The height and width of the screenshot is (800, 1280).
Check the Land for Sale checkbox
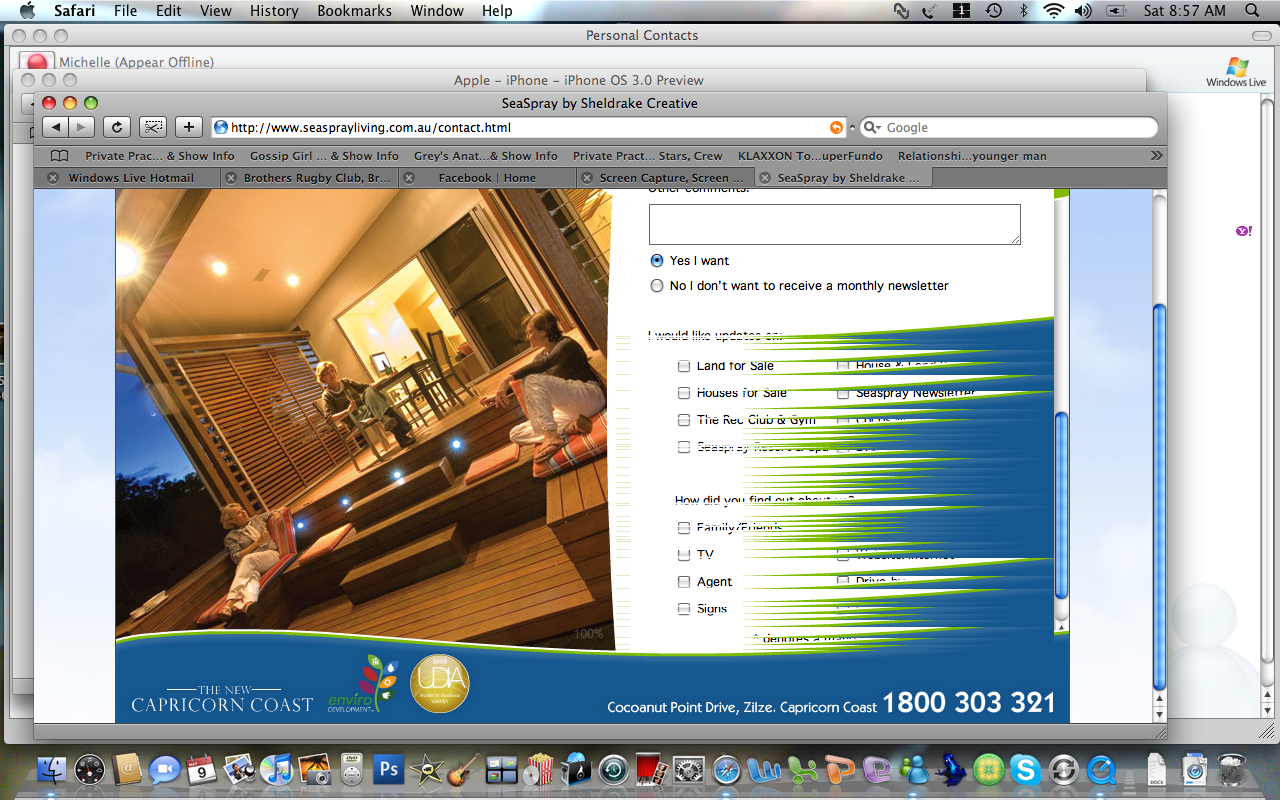tap(684, 366)
